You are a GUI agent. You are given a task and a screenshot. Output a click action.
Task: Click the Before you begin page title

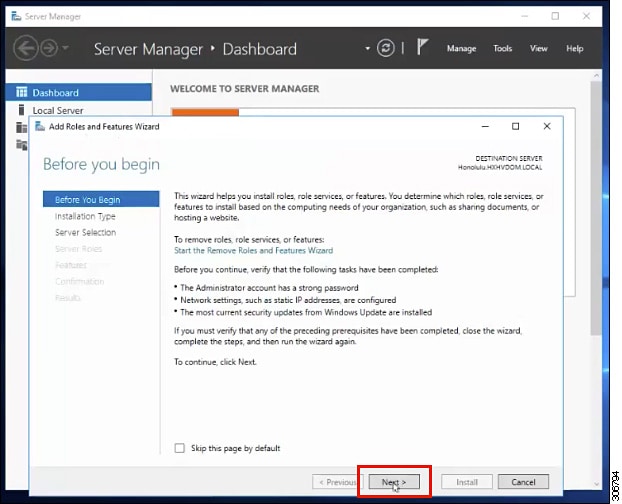click(x=101, y=164)
